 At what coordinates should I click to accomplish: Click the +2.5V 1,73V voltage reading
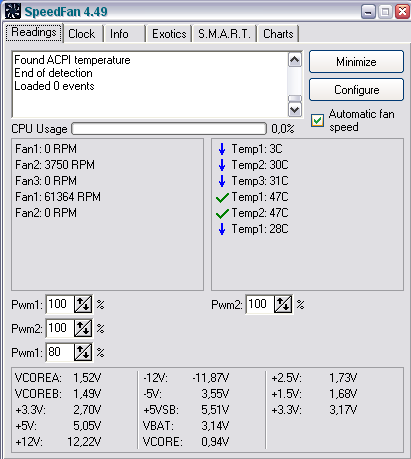click(x=314, y=378)
